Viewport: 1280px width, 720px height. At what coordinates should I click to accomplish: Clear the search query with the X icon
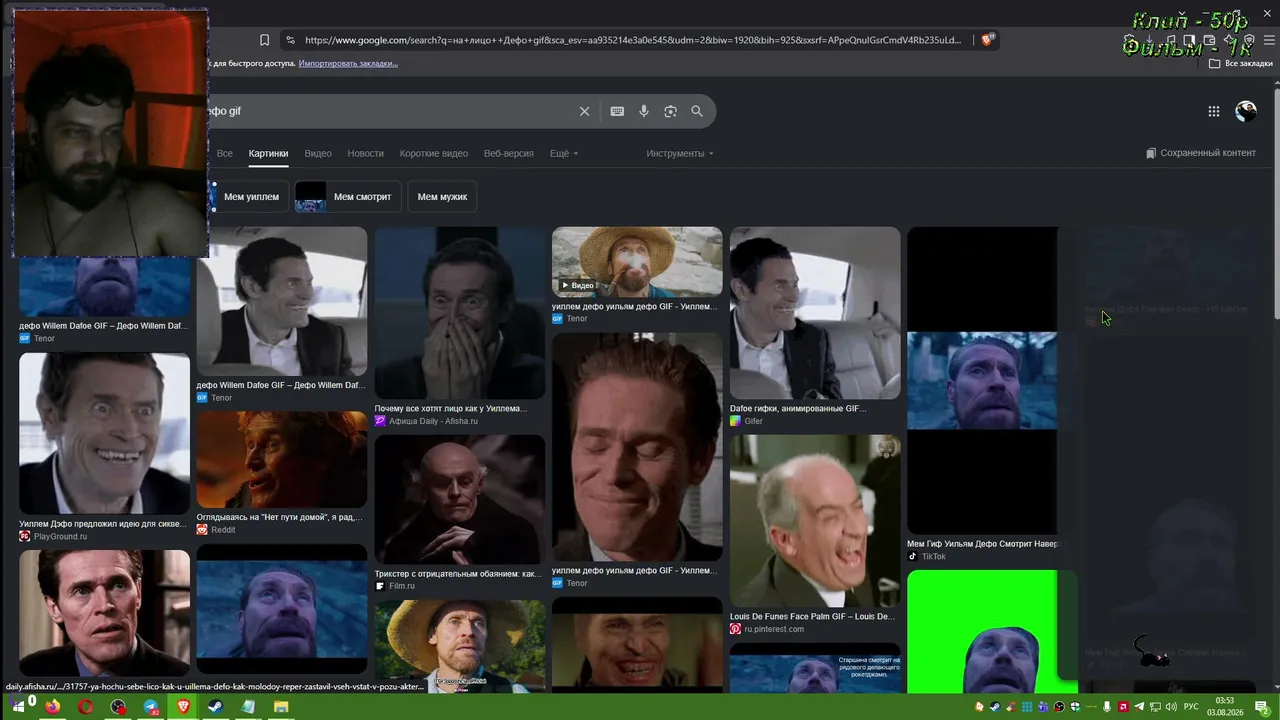[x=585, y=111]
